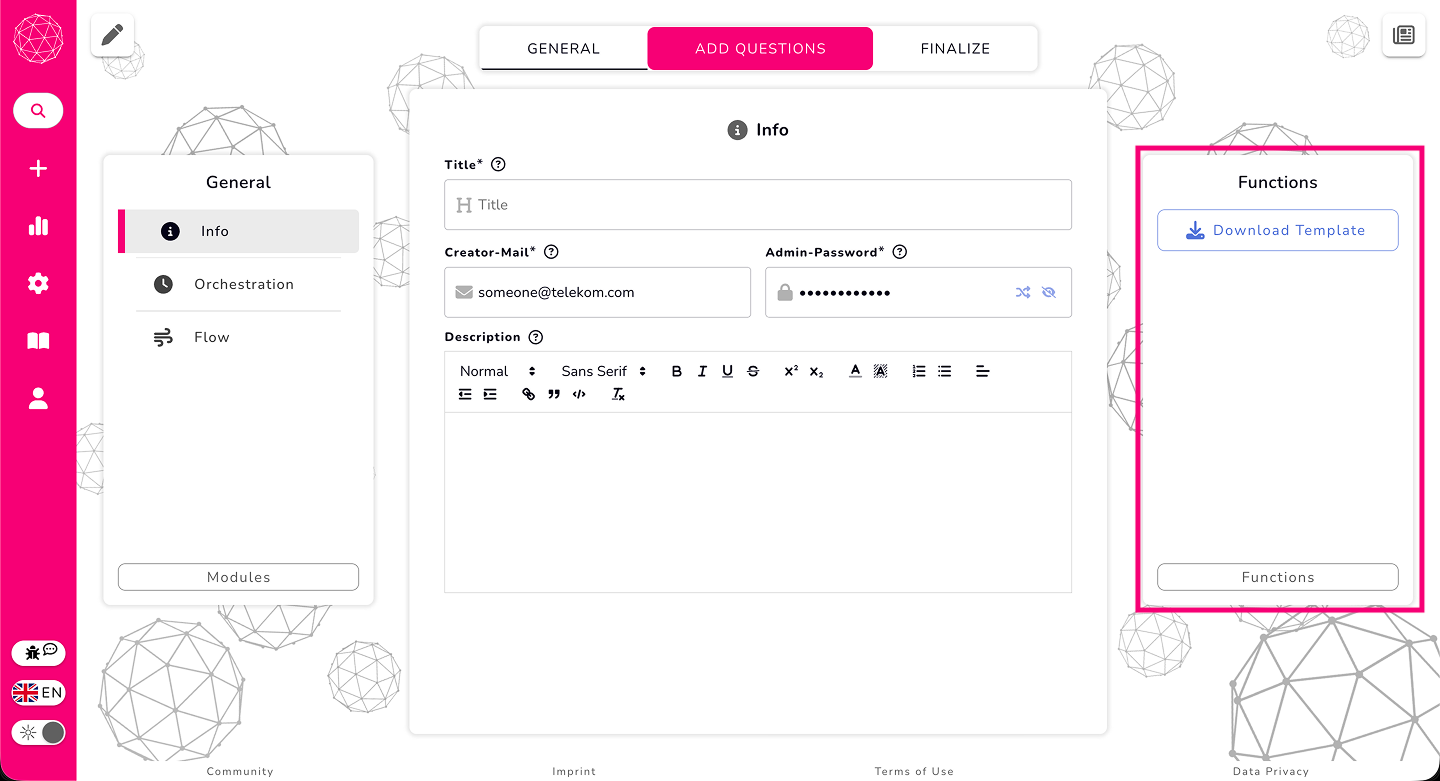Click the book icon in the left sidebar
Viewport: 1440px width, 781px height.
click(37, 340)
